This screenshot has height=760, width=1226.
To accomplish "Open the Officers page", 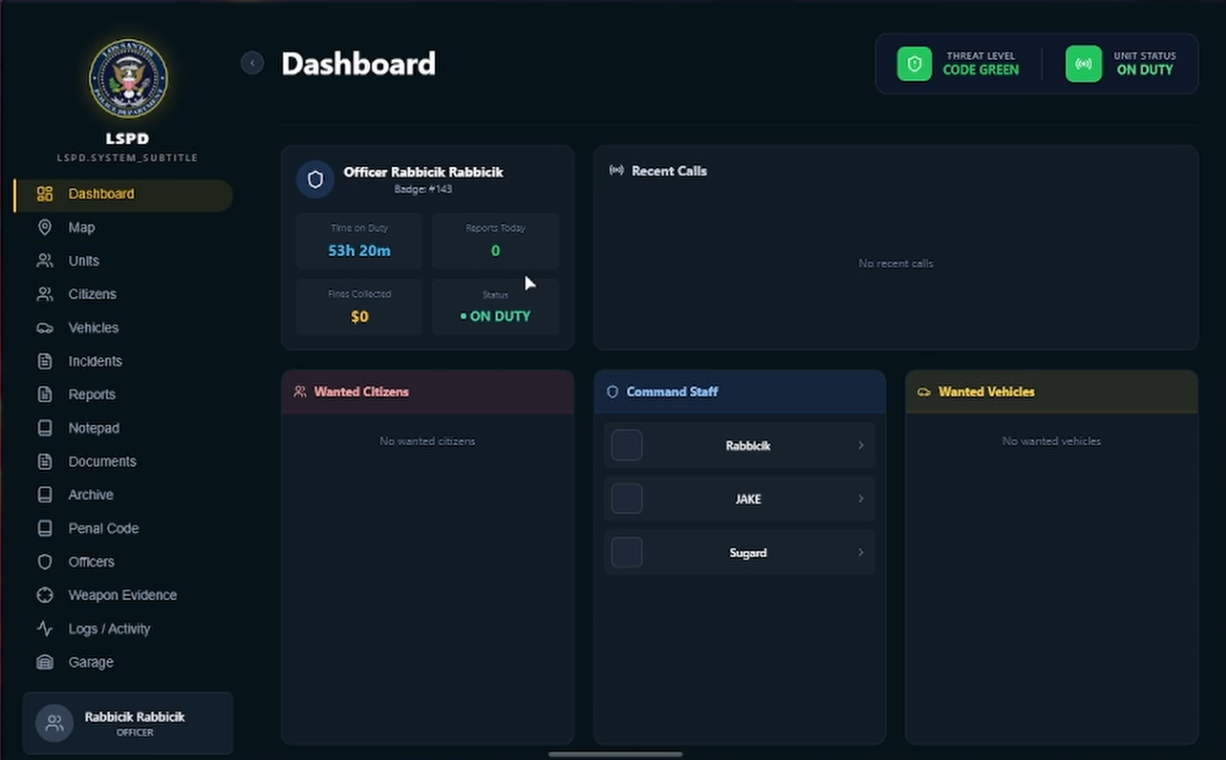I will pos(124,562).
